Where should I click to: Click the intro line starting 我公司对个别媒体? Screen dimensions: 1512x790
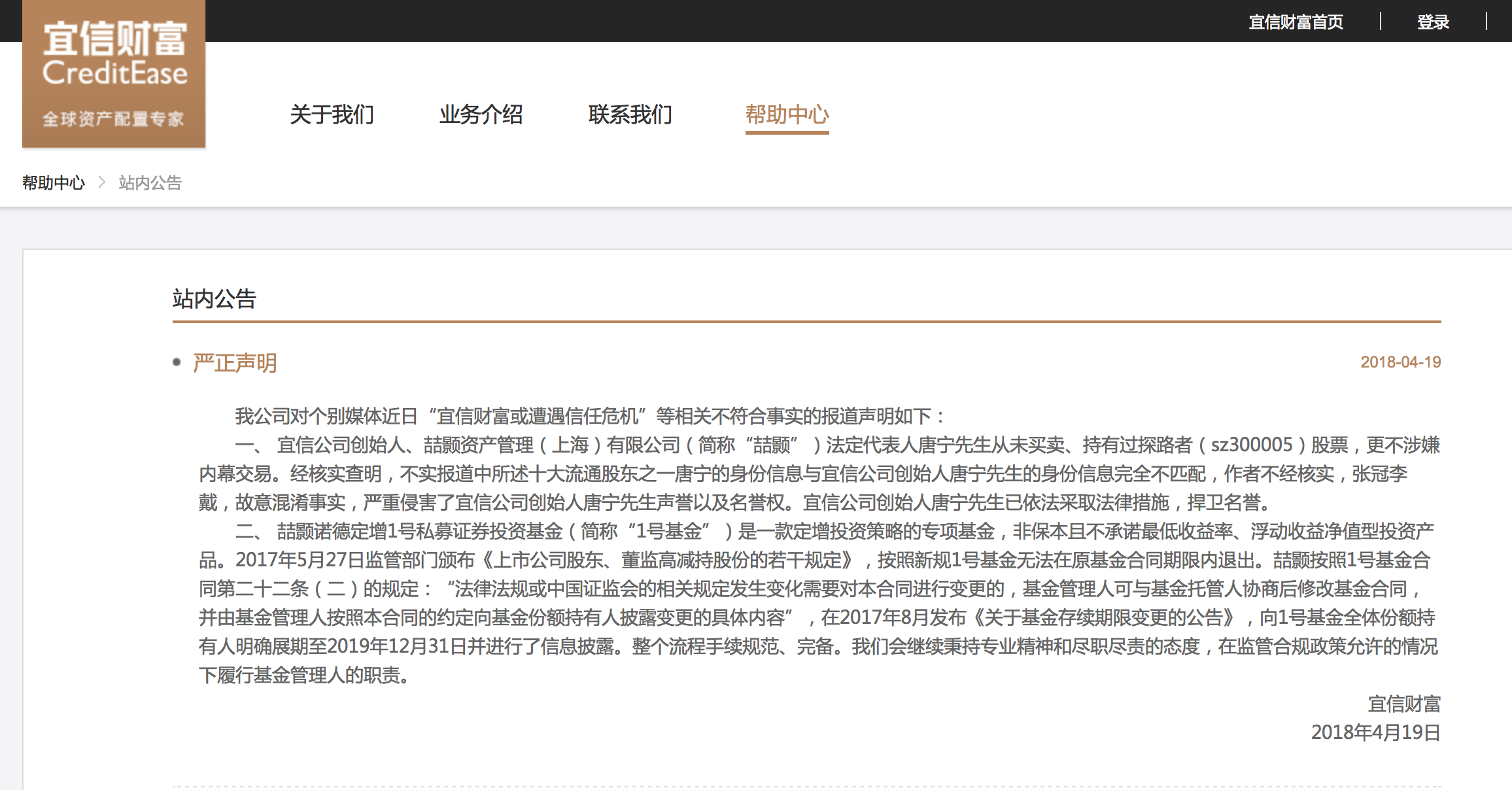pyautogui.click(x=589, y=416)
